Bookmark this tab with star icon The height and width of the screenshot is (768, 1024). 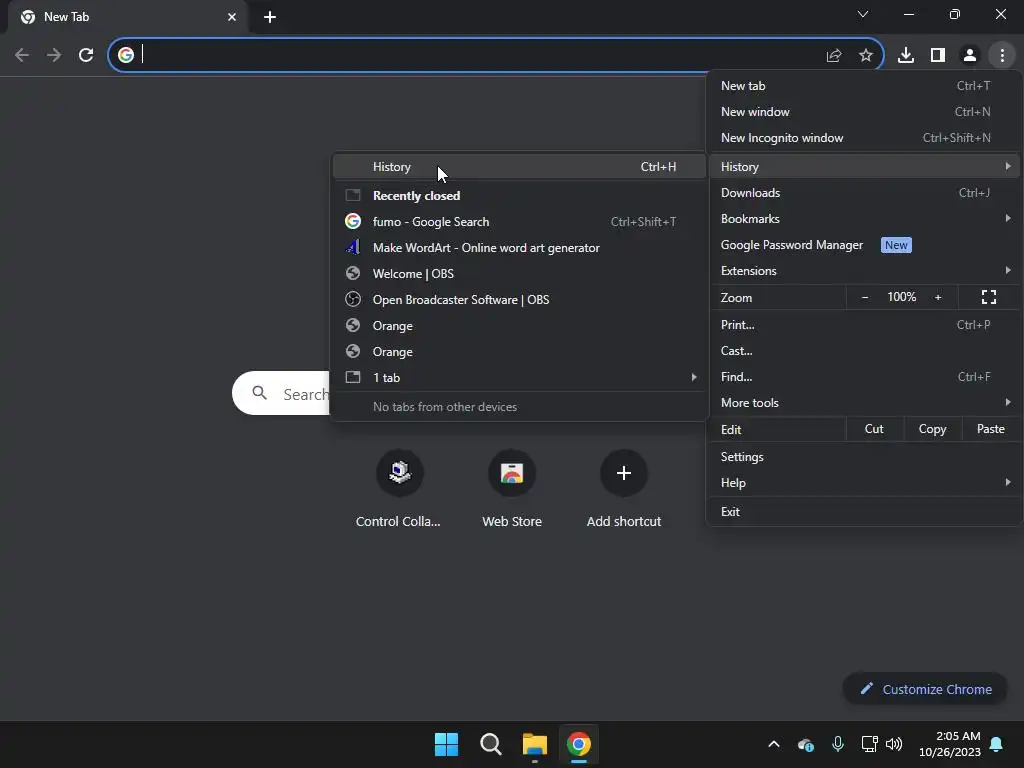[865, 56]
